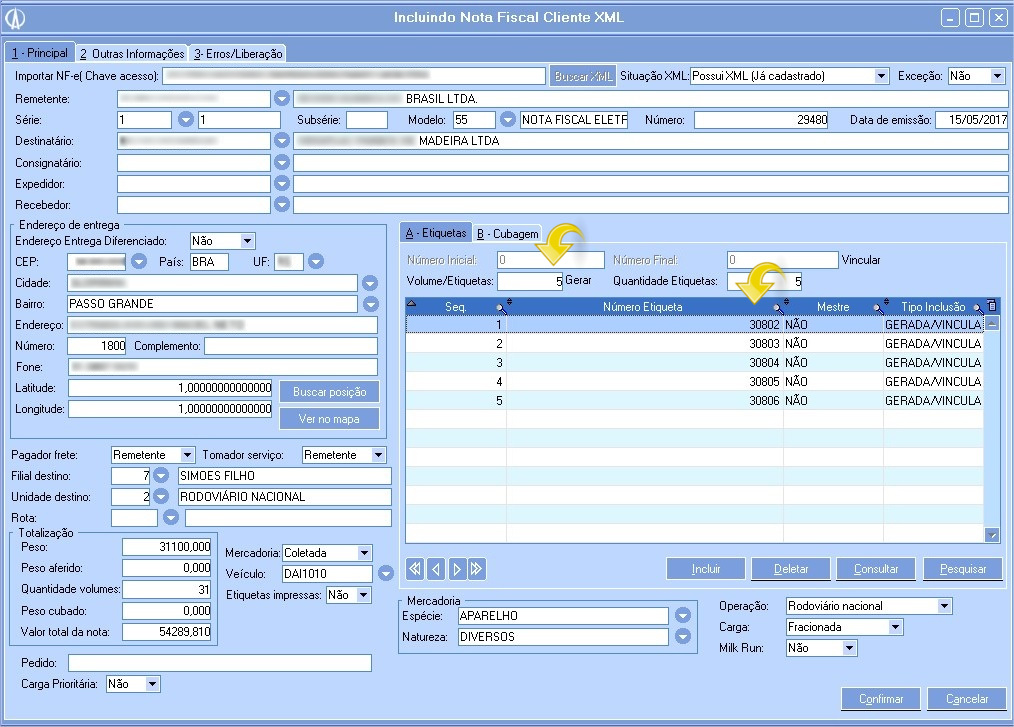Go to the first record navigation arrow
This screenshot has height=727, width=1014.
415,569
